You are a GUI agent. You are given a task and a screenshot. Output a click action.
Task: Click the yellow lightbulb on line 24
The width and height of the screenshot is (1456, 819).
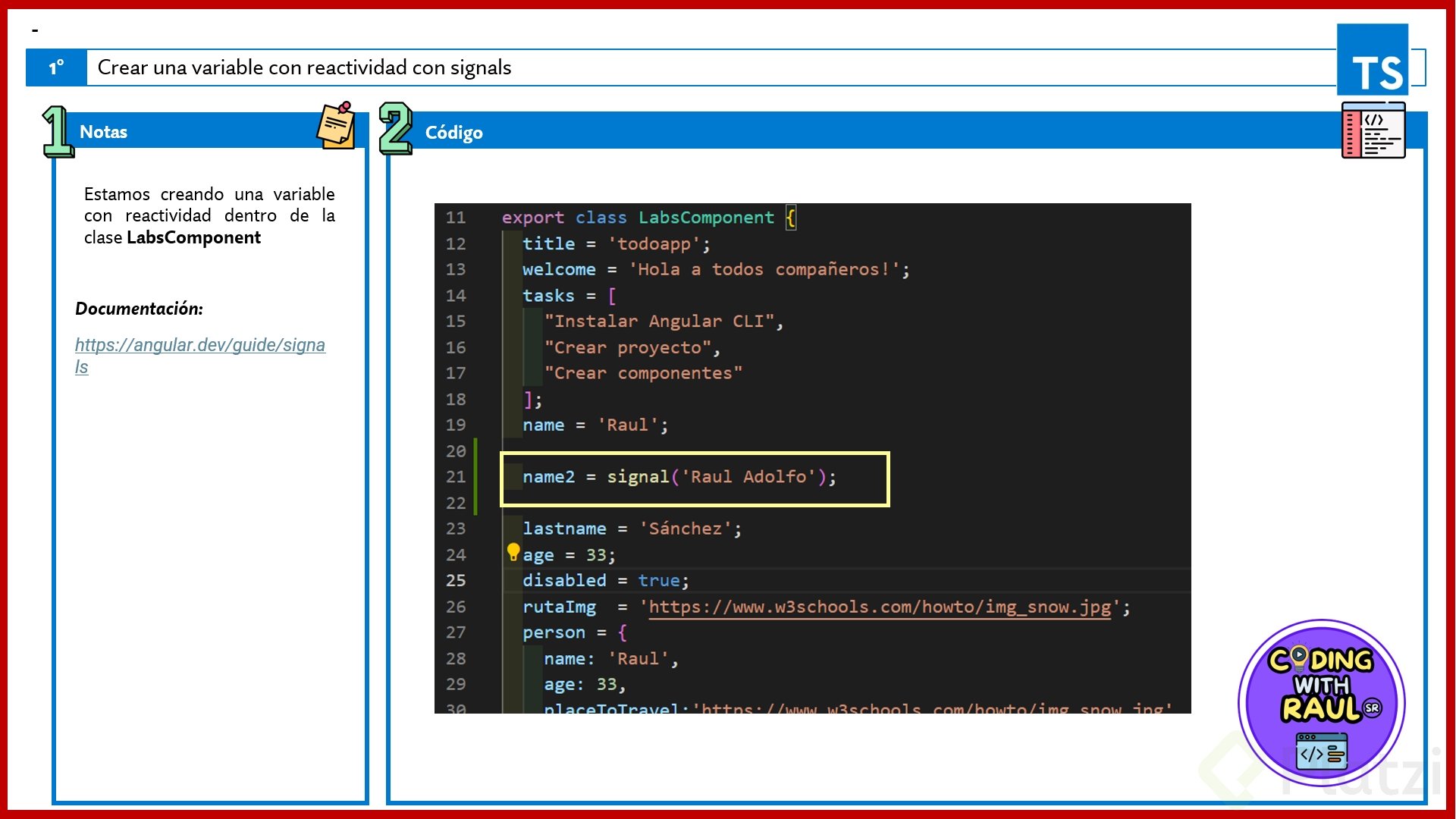pyautogui.click(x=513, y=551)
